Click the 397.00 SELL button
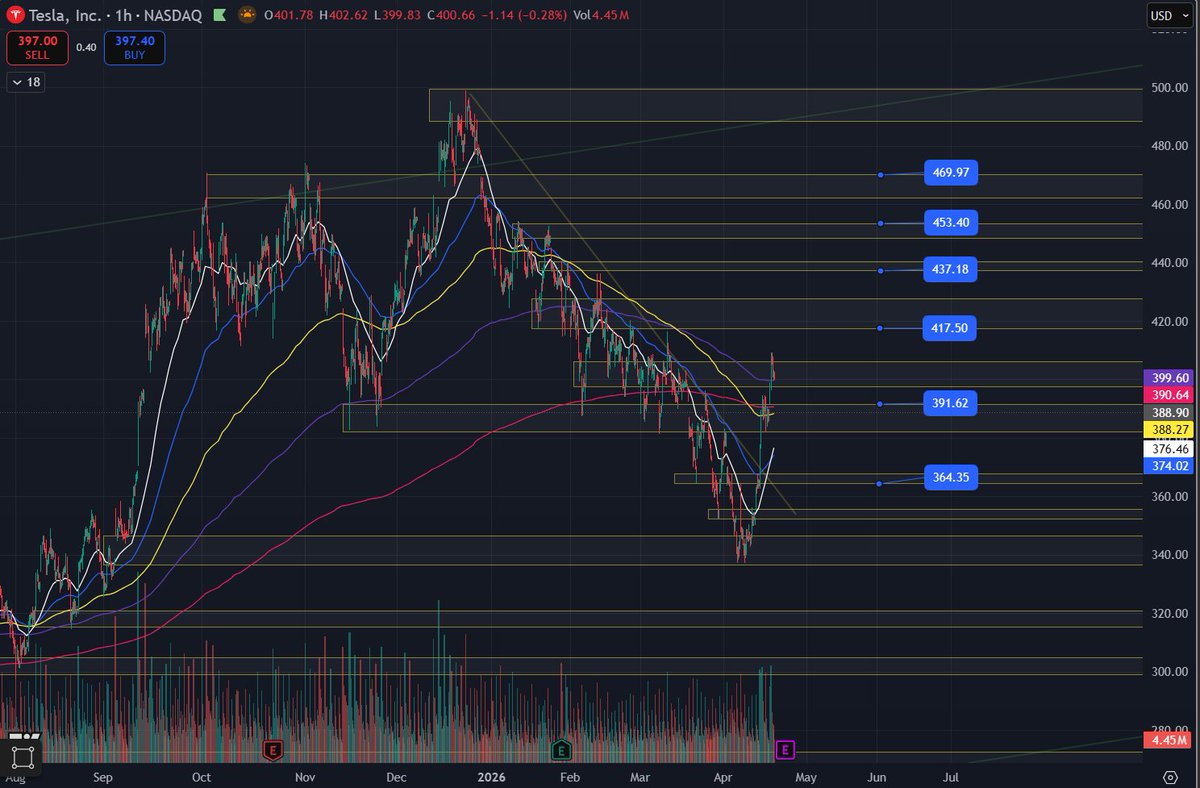This screenshot has width=1200, height=788. [x=36, y=47]
